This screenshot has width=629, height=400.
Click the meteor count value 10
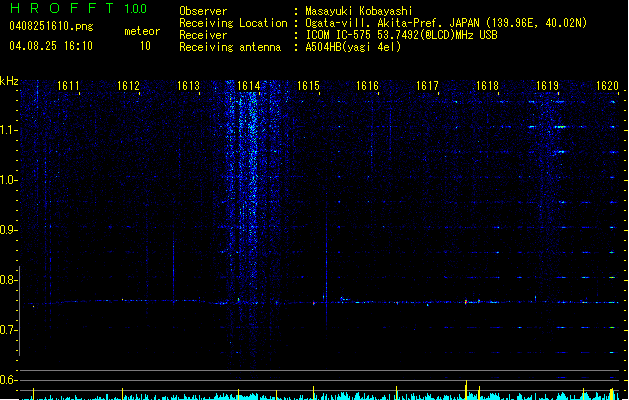pyautogui.click(x=145, y=46)
